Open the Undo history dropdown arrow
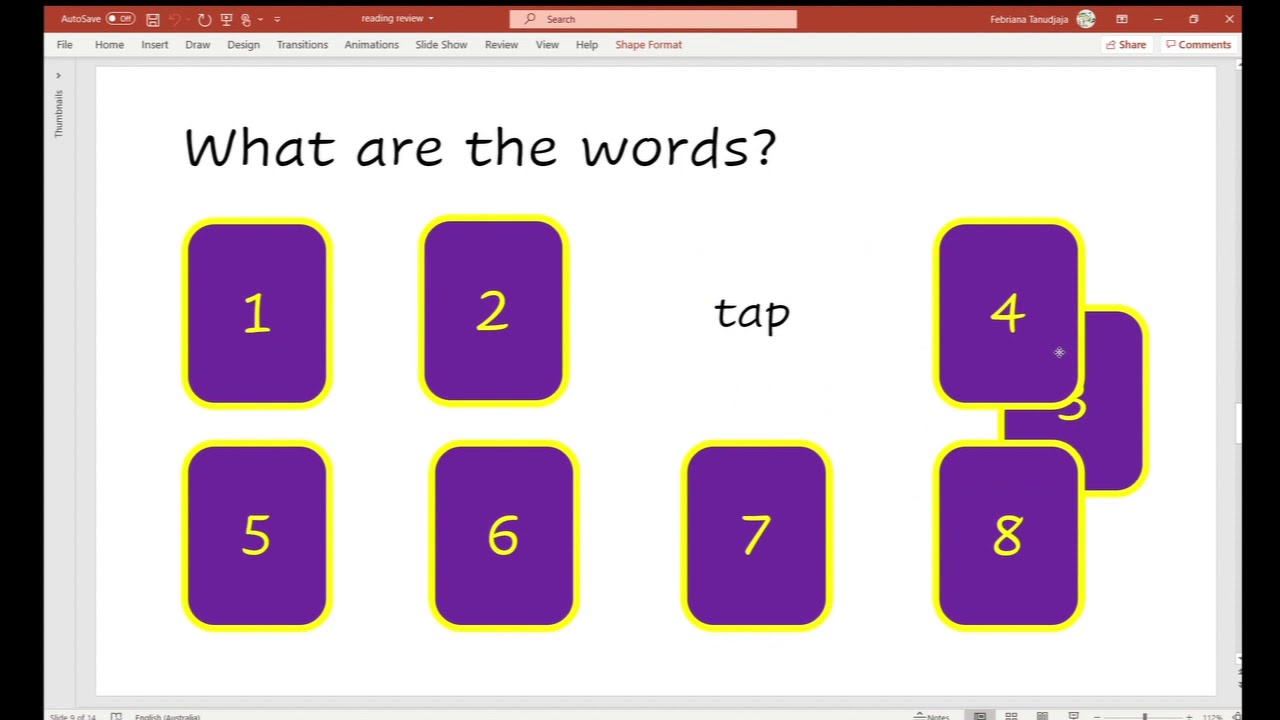This screenshot has width=1280, height=720. [188, 19]
